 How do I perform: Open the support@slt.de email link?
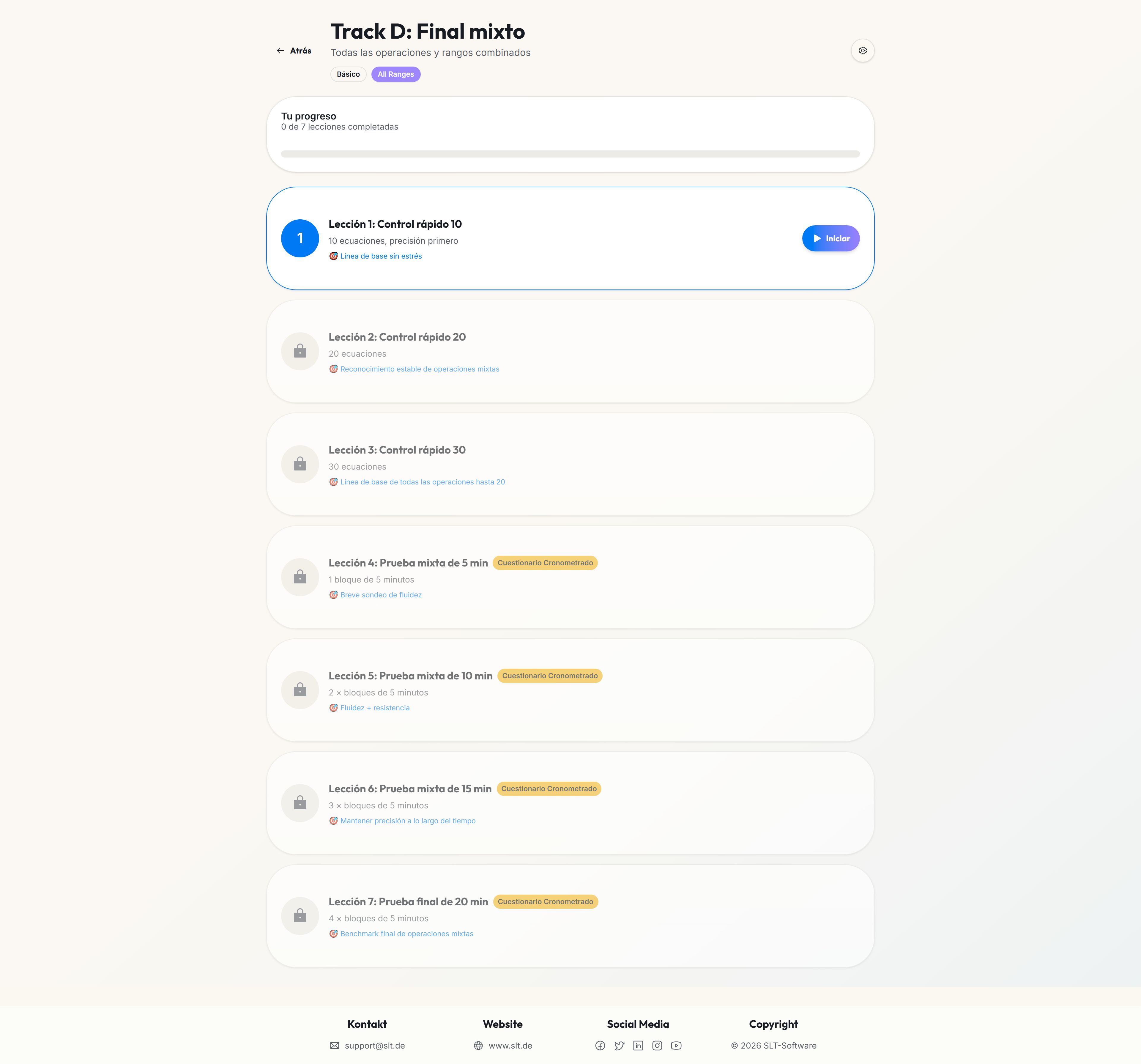pos(367,1046)
